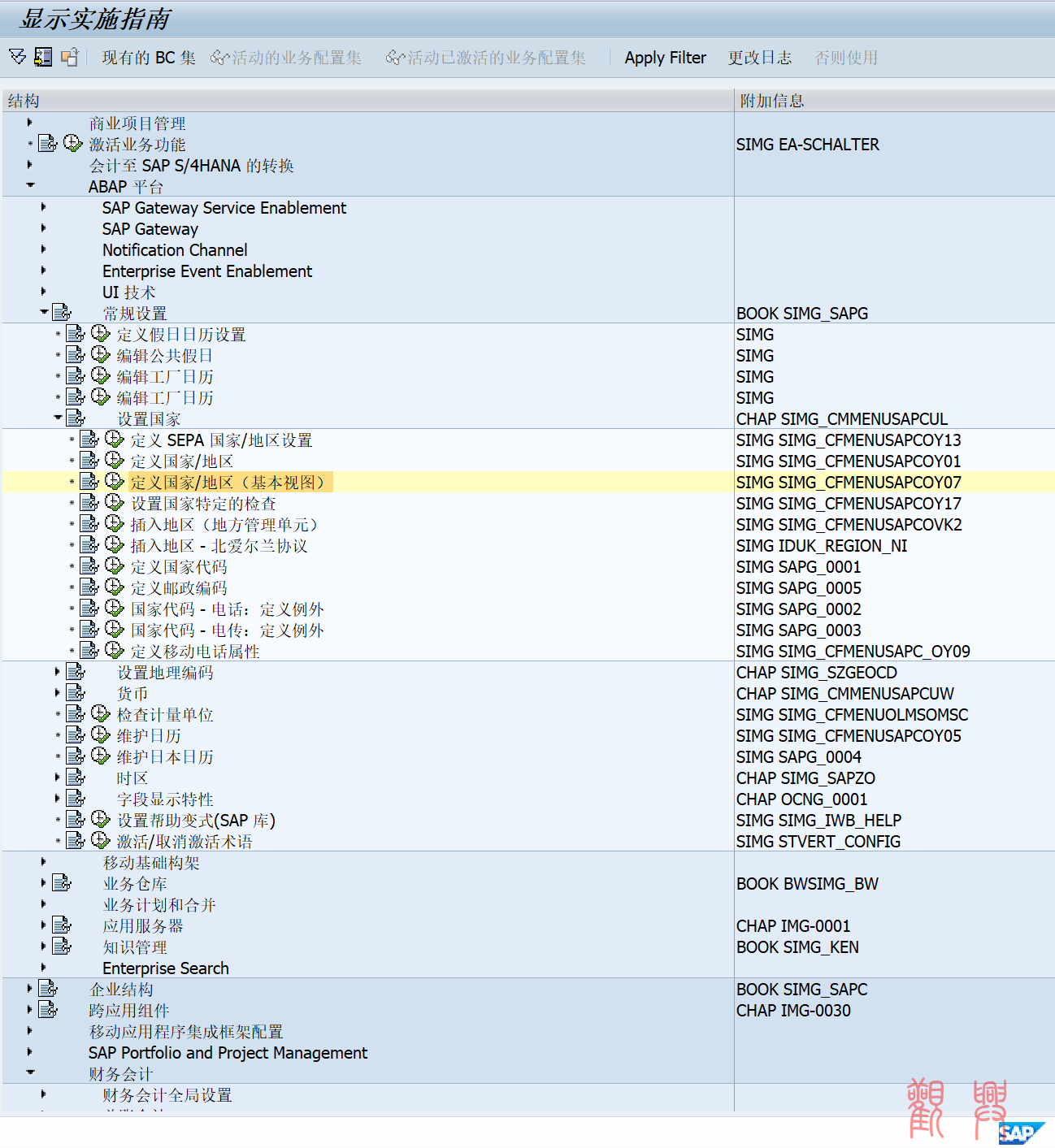Open documentation icon for 激活业务功能
The image size is (1055, 1148).
click(48, 144)
